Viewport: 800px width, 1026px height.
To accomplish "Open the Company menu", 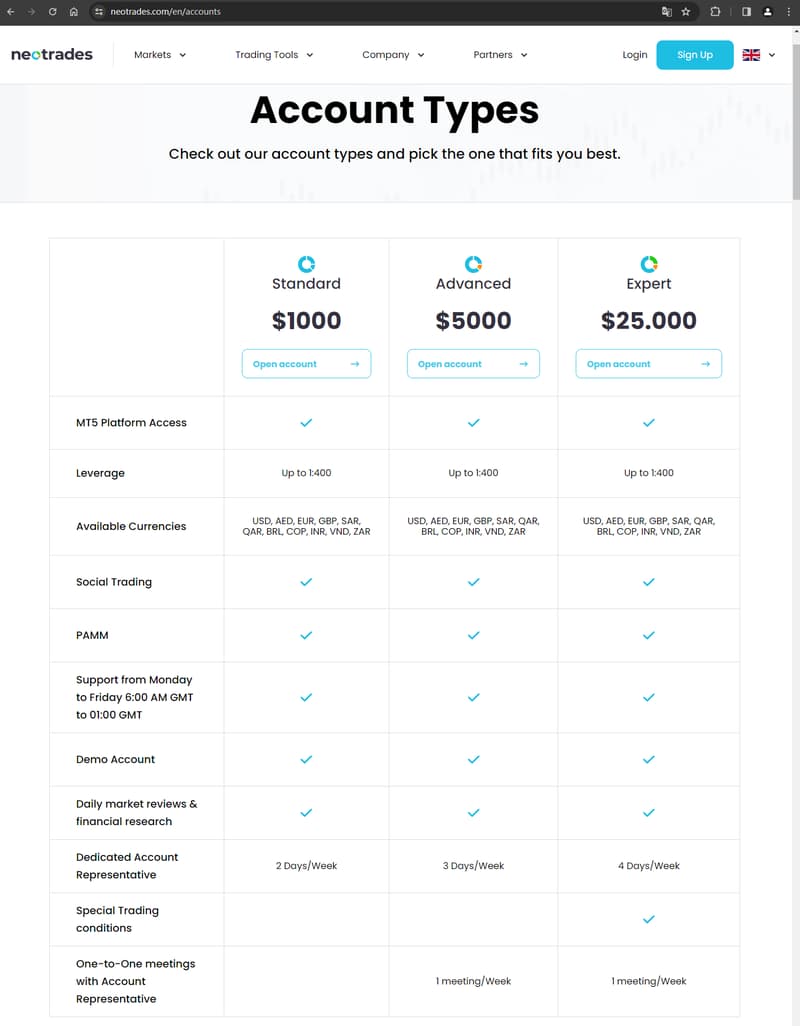I will (x=393, y=55).
